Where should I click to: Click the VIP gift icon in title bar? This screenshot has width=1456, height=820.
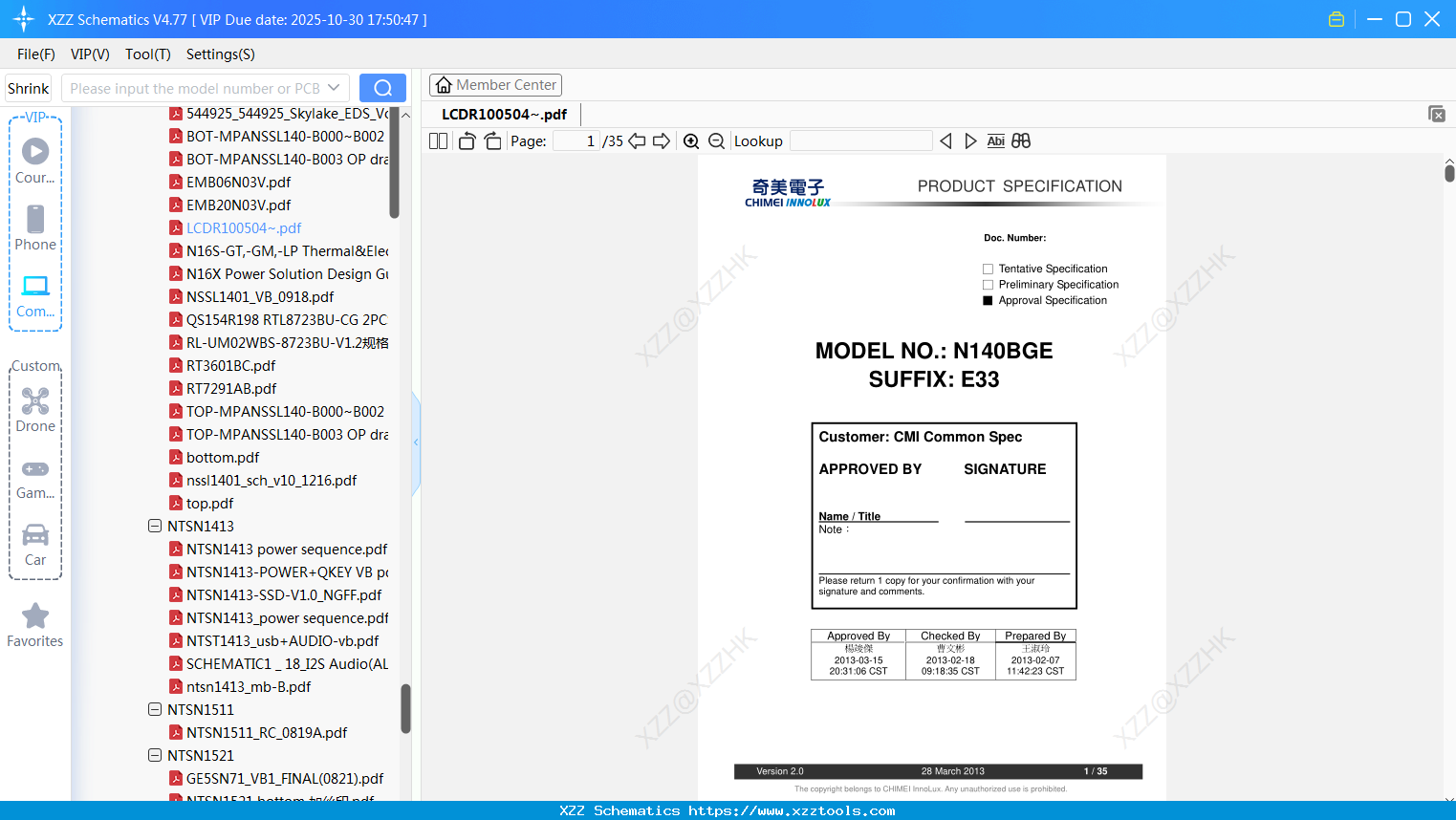click(x=1336, y=19)
